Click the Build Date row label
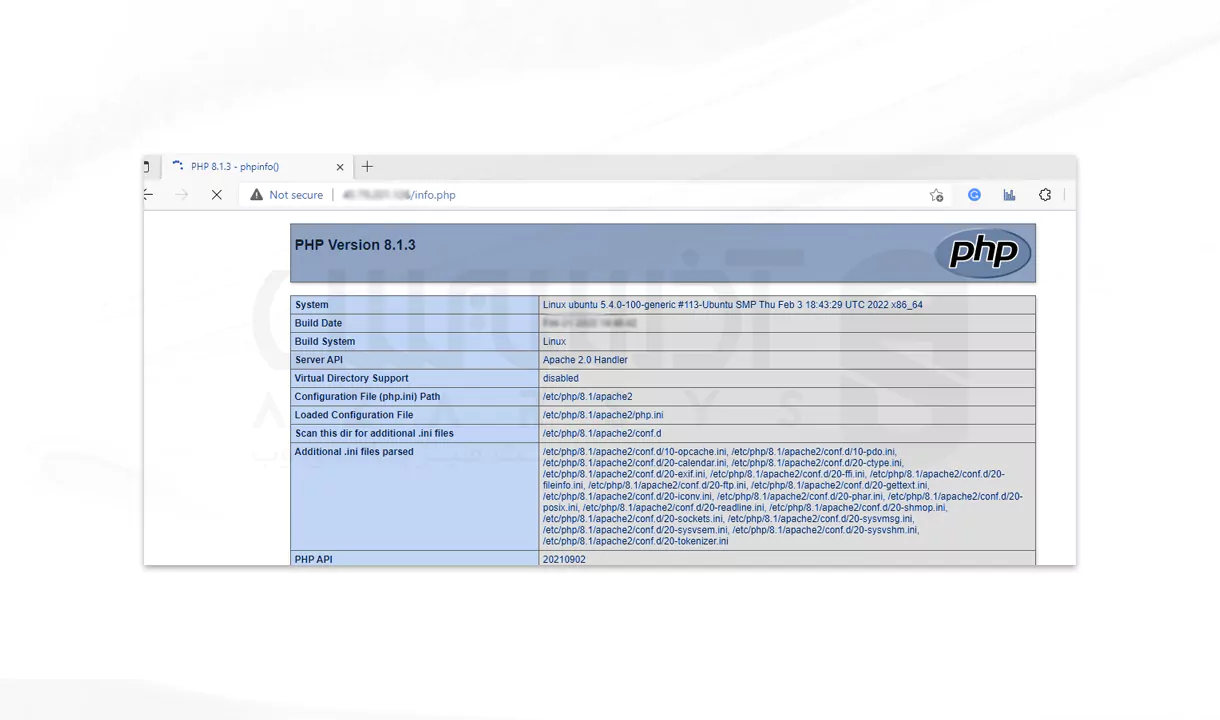This screenshot has width=1220, height=720. tap(318, 323)
